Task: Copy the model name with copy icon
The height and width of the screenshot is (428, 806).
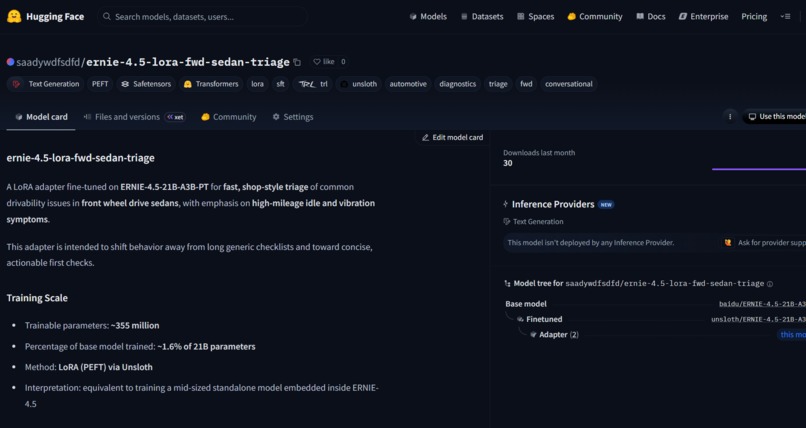Action: coord(297,62)
